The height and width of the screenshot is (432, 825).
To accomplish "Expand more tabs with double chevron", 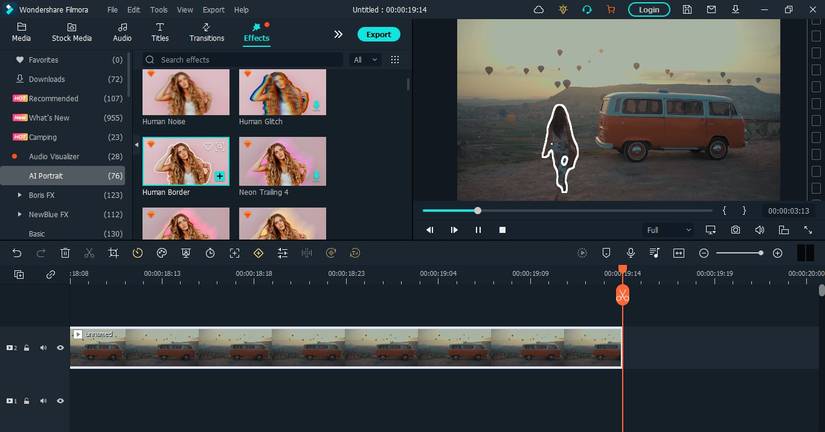I will coord(338,34).
